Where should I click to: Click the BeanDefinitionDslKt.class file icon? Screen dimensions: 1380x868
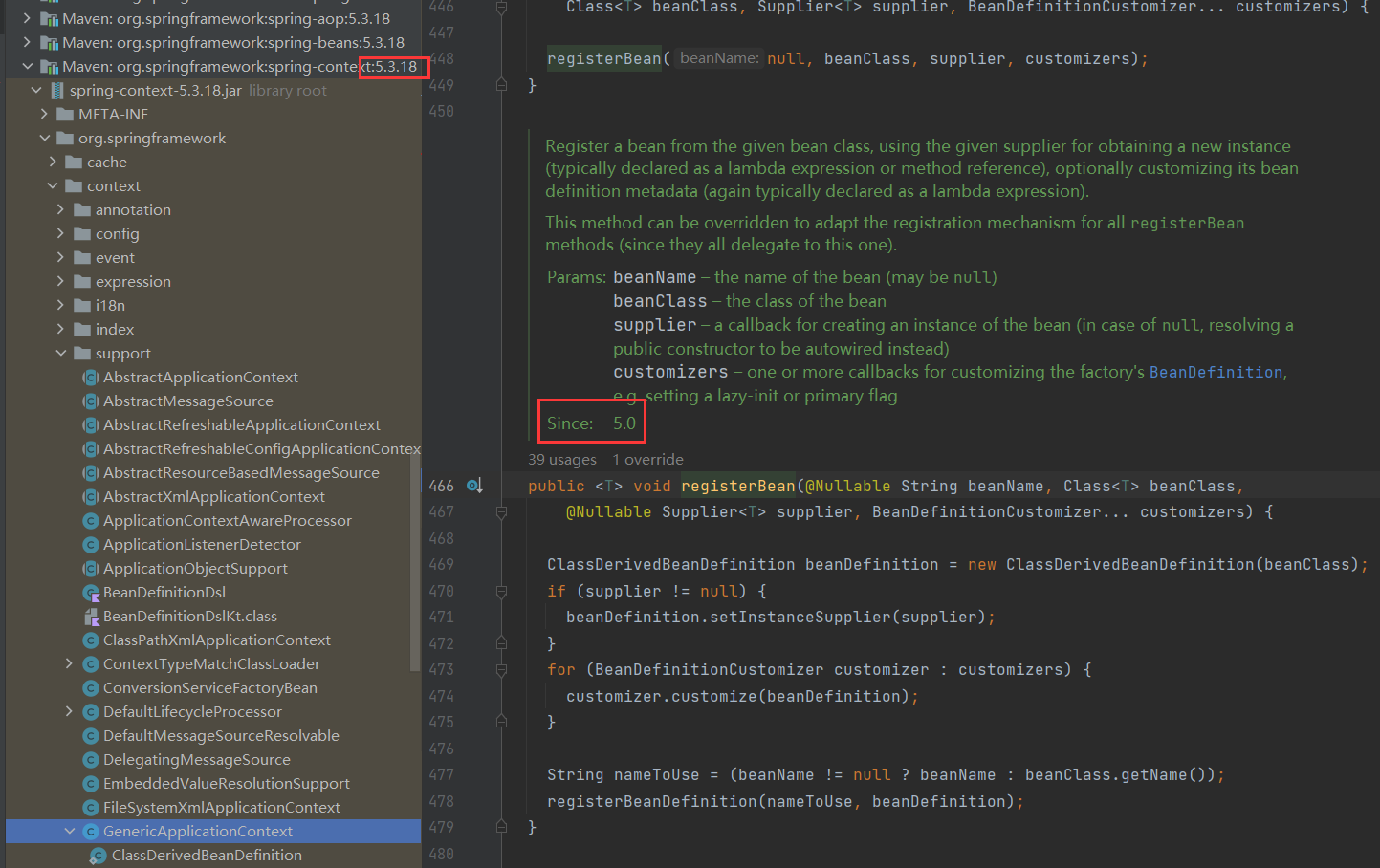91,617
